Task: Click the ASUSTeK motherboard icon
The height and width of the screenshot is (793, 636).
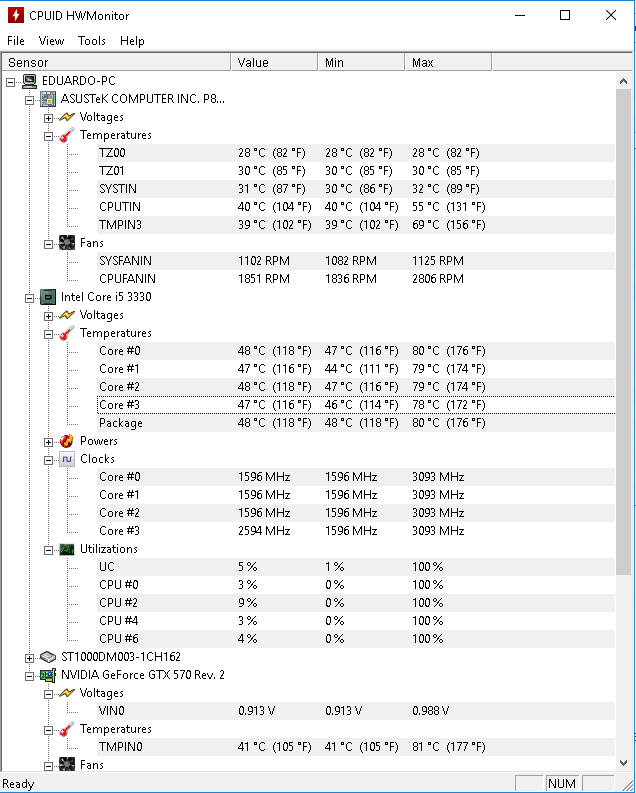Action: click(x=48, y=99)
